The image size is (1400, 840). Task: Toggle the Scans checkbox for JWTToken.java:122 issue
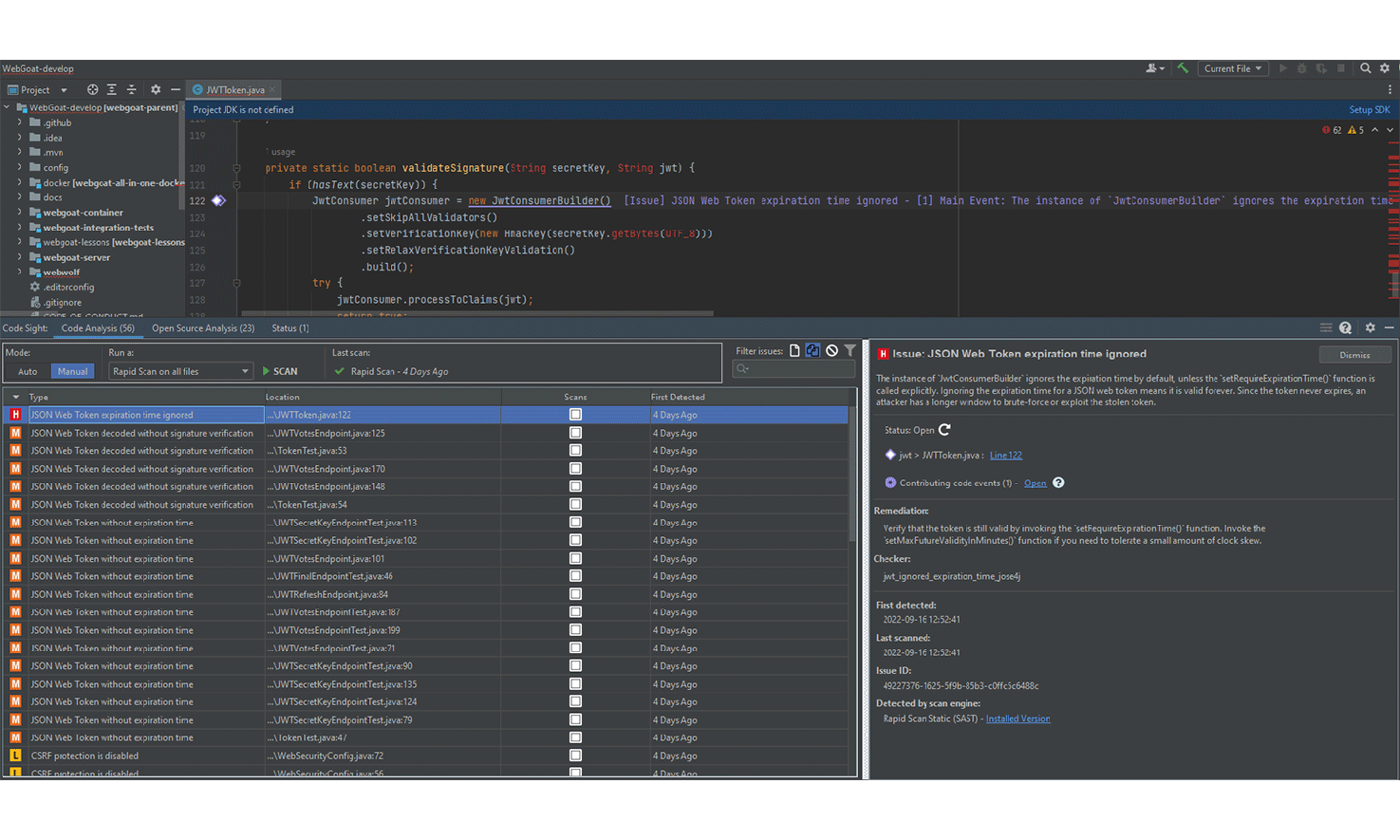pyautogui.click(x=573, y=415)
